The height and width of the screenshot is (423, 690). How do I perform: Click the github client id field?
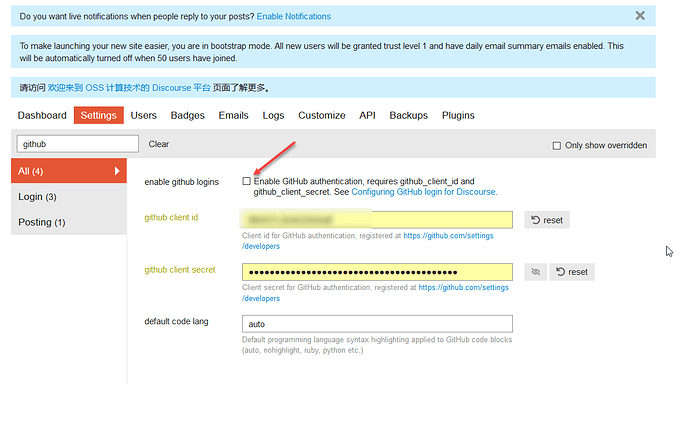click(377, 220)
